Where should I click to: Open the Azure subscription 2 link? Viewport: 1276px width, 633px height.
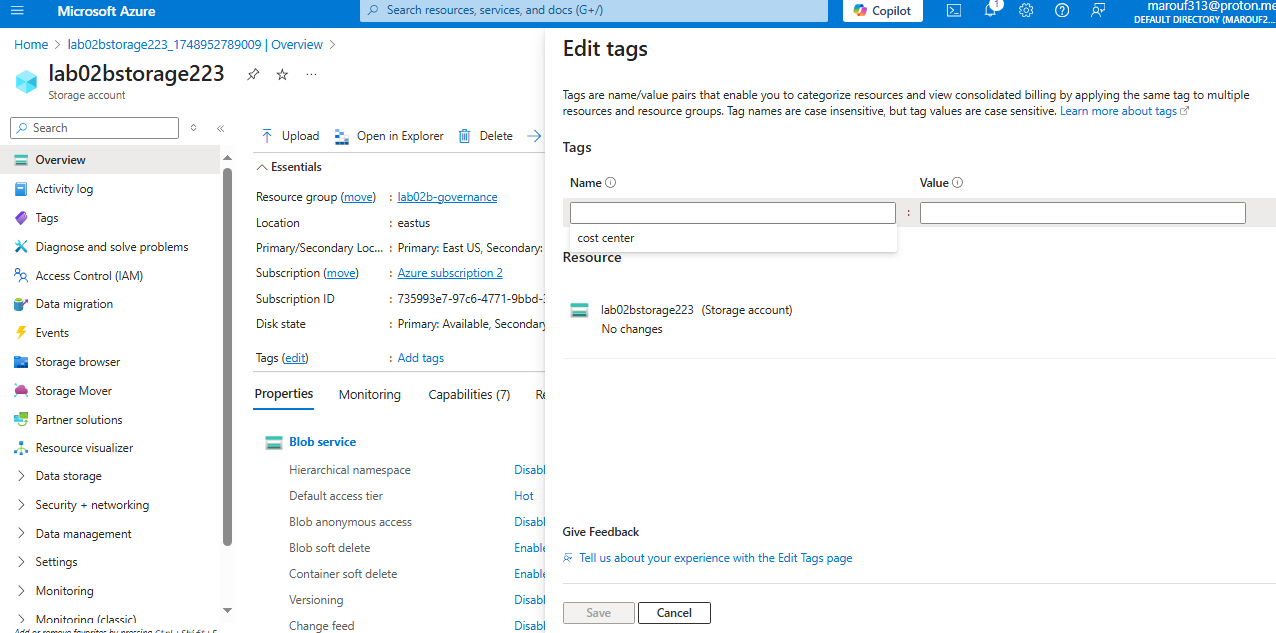coord(449,272)
